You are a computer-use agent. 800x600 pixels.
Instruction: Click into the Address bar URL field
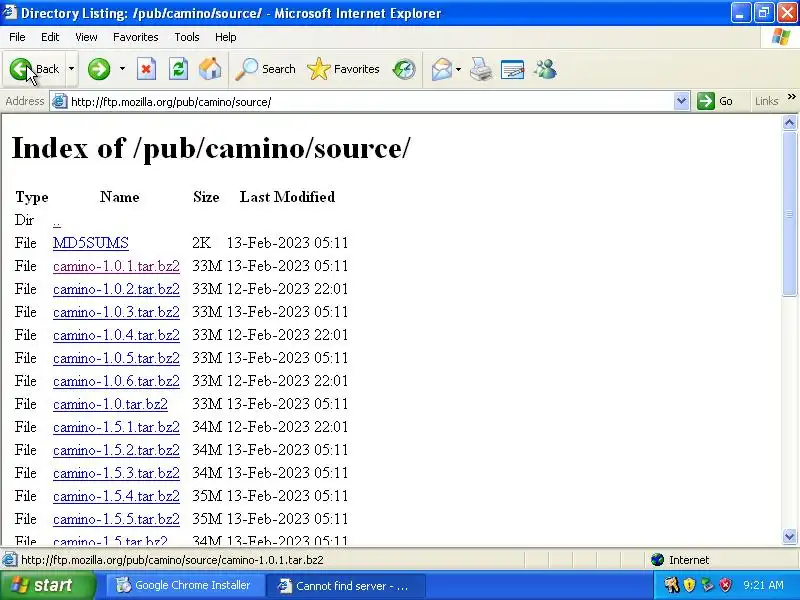[370, 102]
